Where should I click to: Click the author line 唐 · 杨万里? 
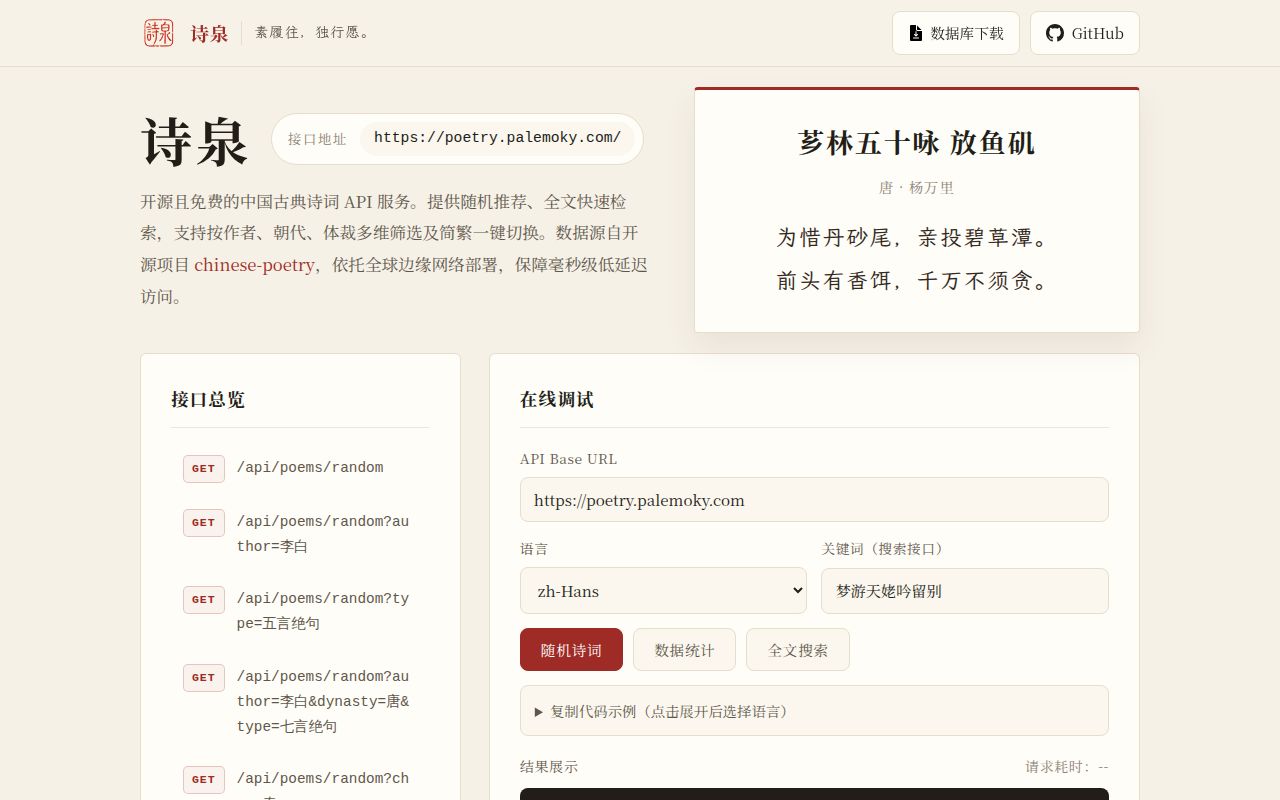click(916, 188)
